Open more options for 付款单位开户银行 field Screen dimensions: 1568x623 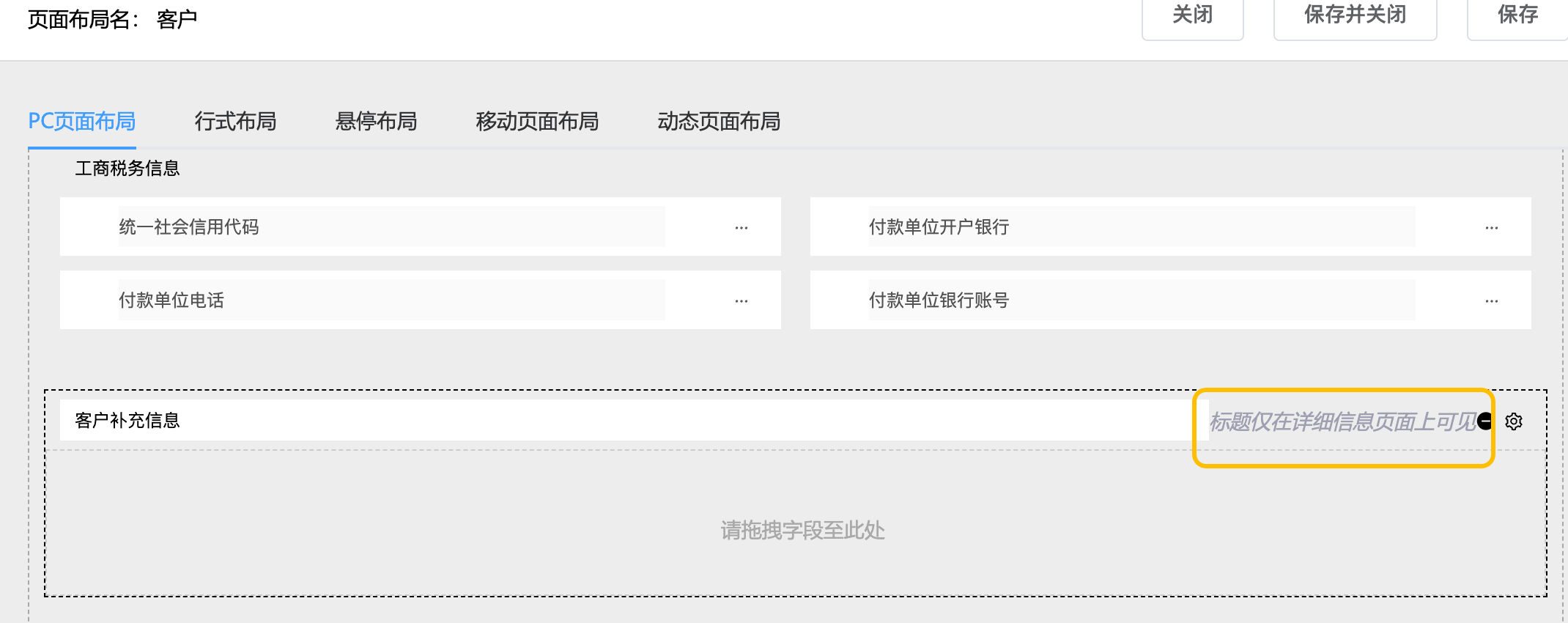1491,227
